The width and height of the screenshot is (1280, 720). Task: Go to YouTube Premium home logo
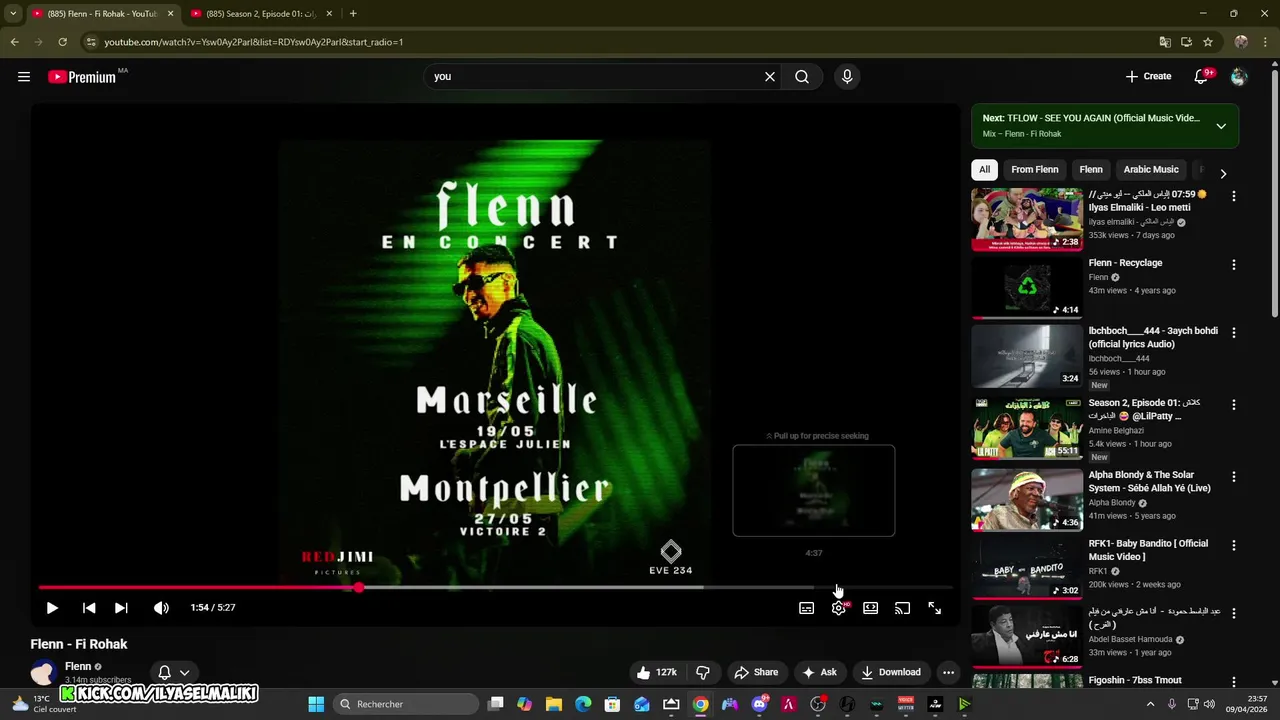click(83, 77)
